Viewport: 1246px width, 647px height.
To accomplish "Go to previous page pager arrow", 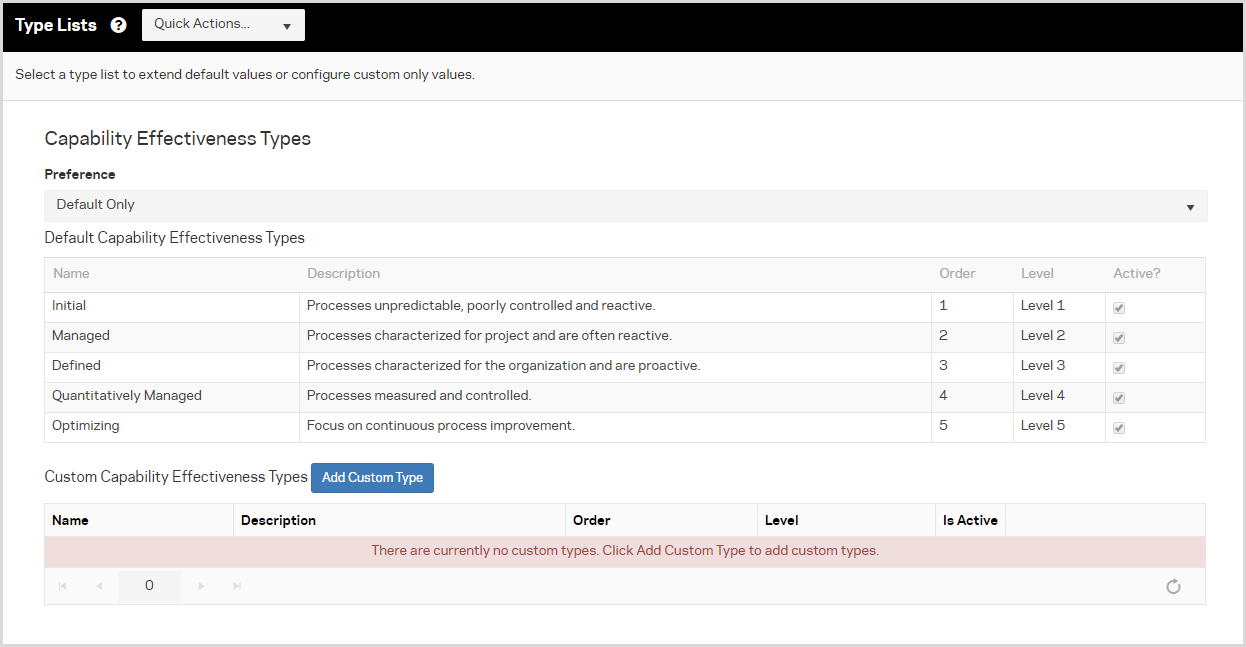I will coord(99,586).
